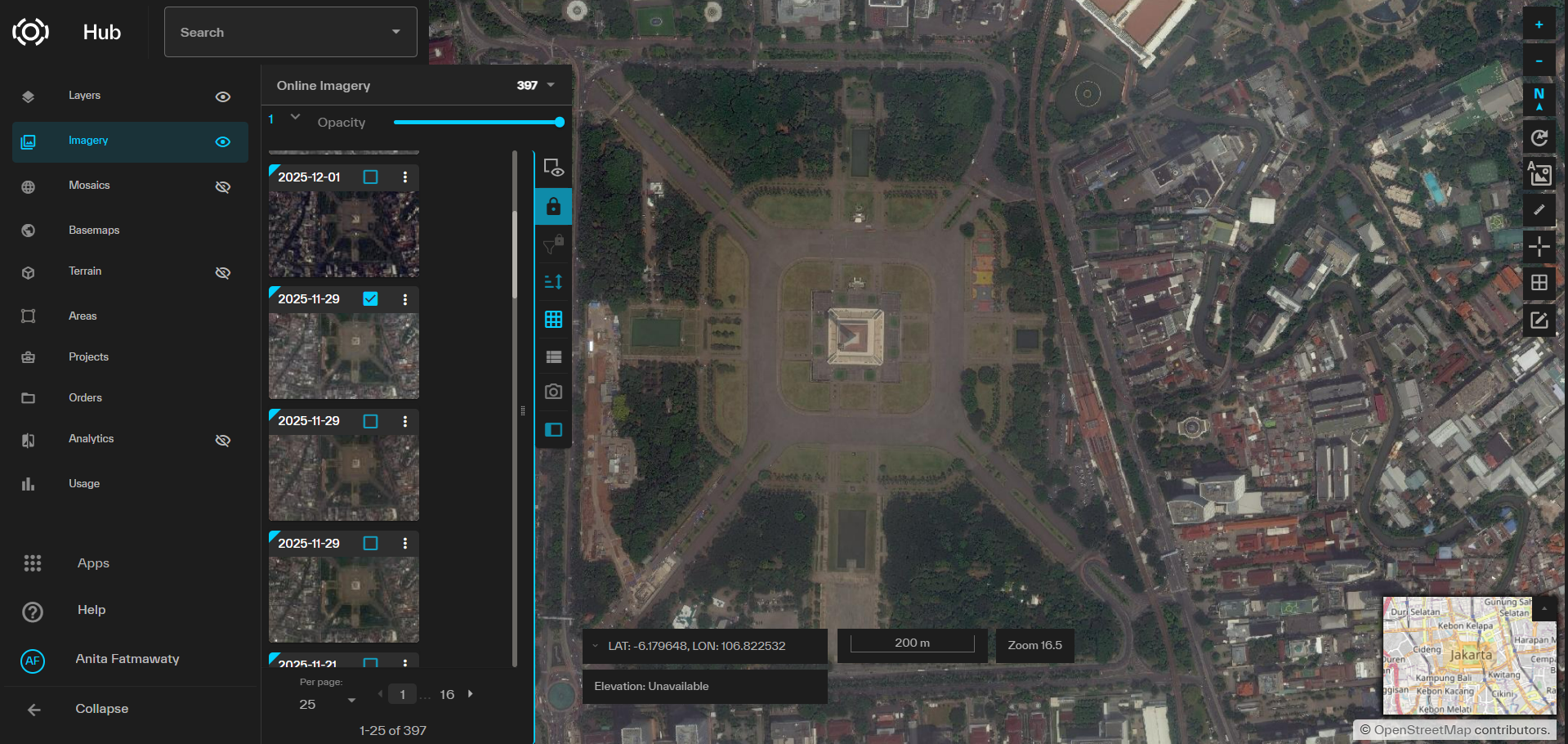
Task: Toggle visibility of the Mosaics layer
Action: [222, 186]
